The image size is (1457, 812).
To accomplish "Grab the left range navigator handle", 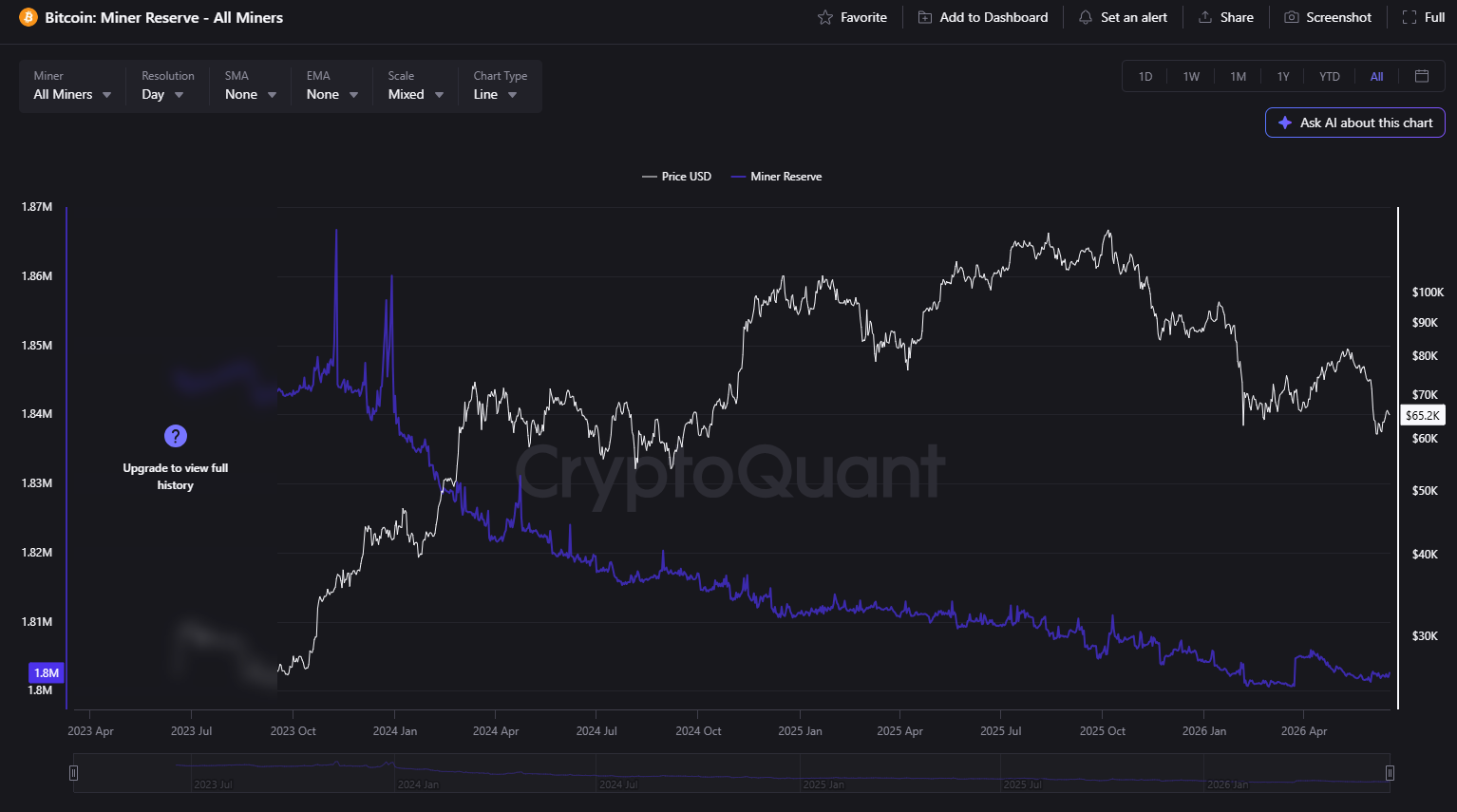I will (74, 773).
